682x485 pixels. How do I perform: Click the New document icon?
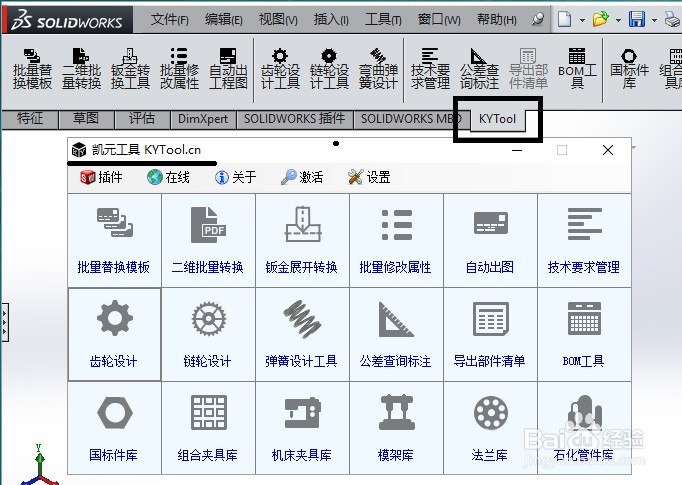pyautogui.click(x=564, y=19)
